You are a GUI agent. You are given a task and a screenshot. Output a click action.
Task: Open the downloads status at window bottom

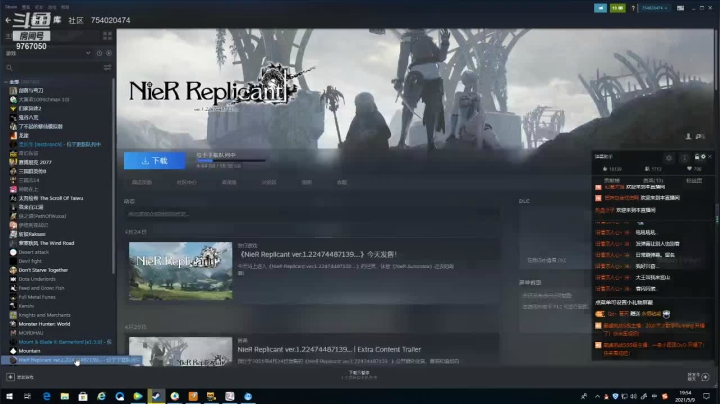pyautogui.click(x=359, y=375)
